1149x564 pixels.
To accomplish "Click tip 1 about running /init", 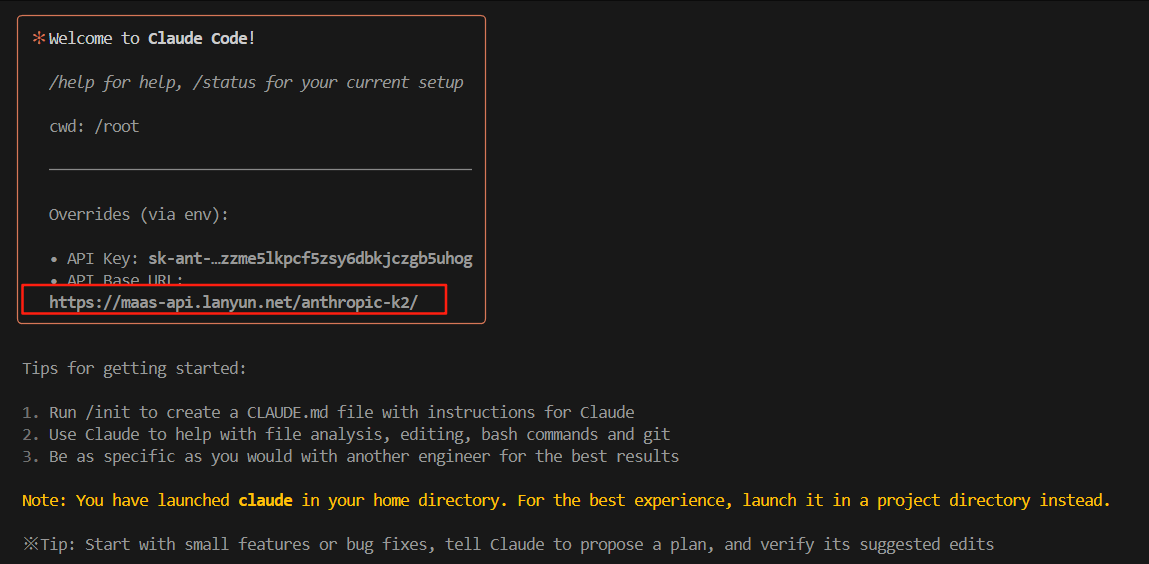I will [x=328, y=412].
